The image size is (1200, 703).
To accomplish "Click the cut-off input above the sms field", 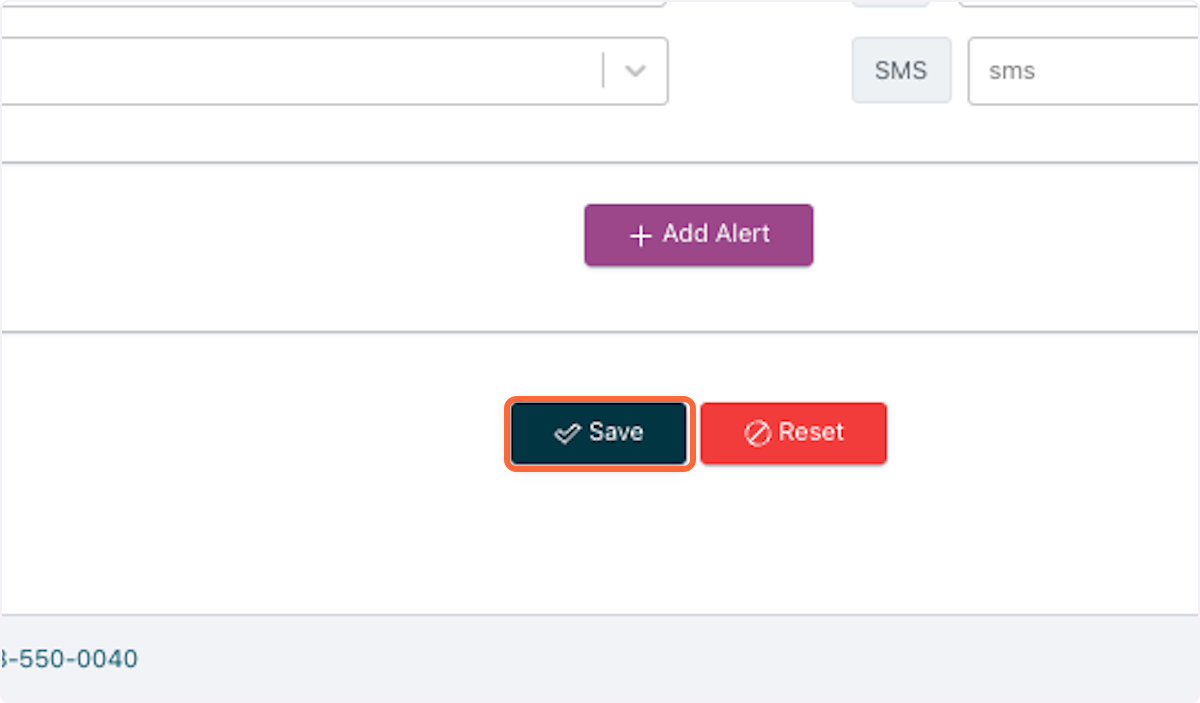I will (1079, 4).
